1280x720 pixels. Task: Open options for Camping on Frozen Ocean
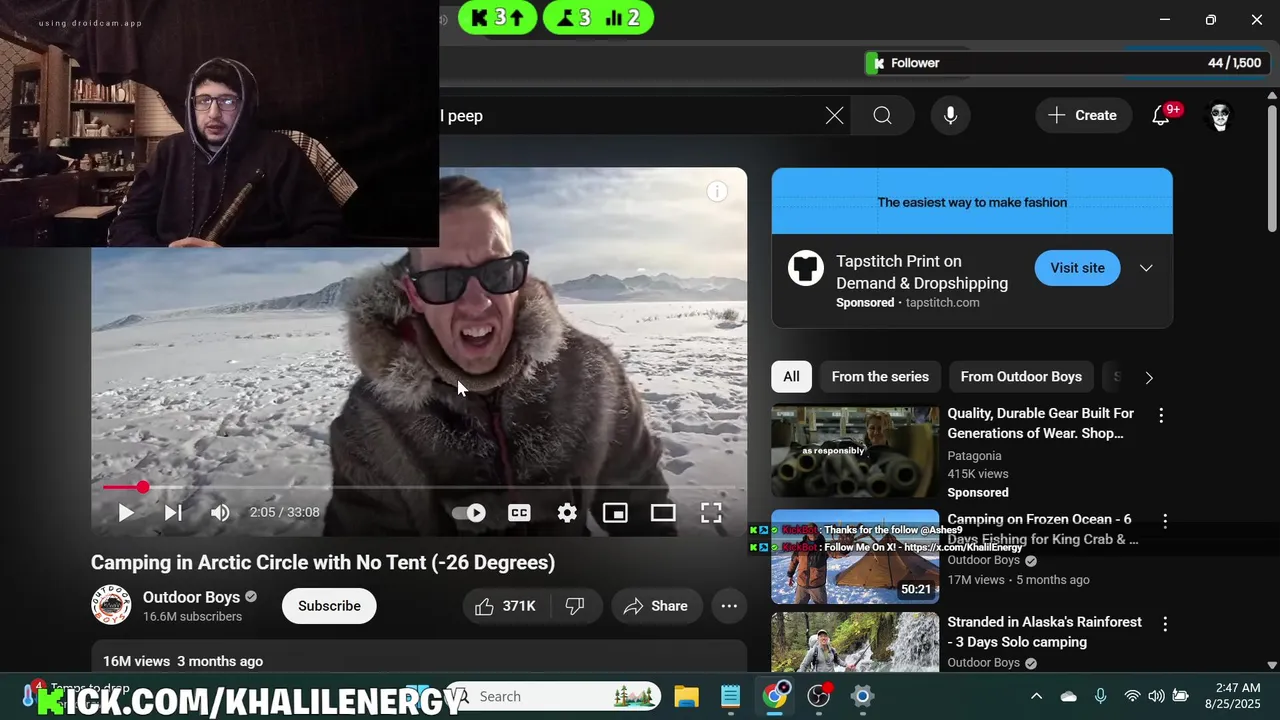click(1165, 521)
